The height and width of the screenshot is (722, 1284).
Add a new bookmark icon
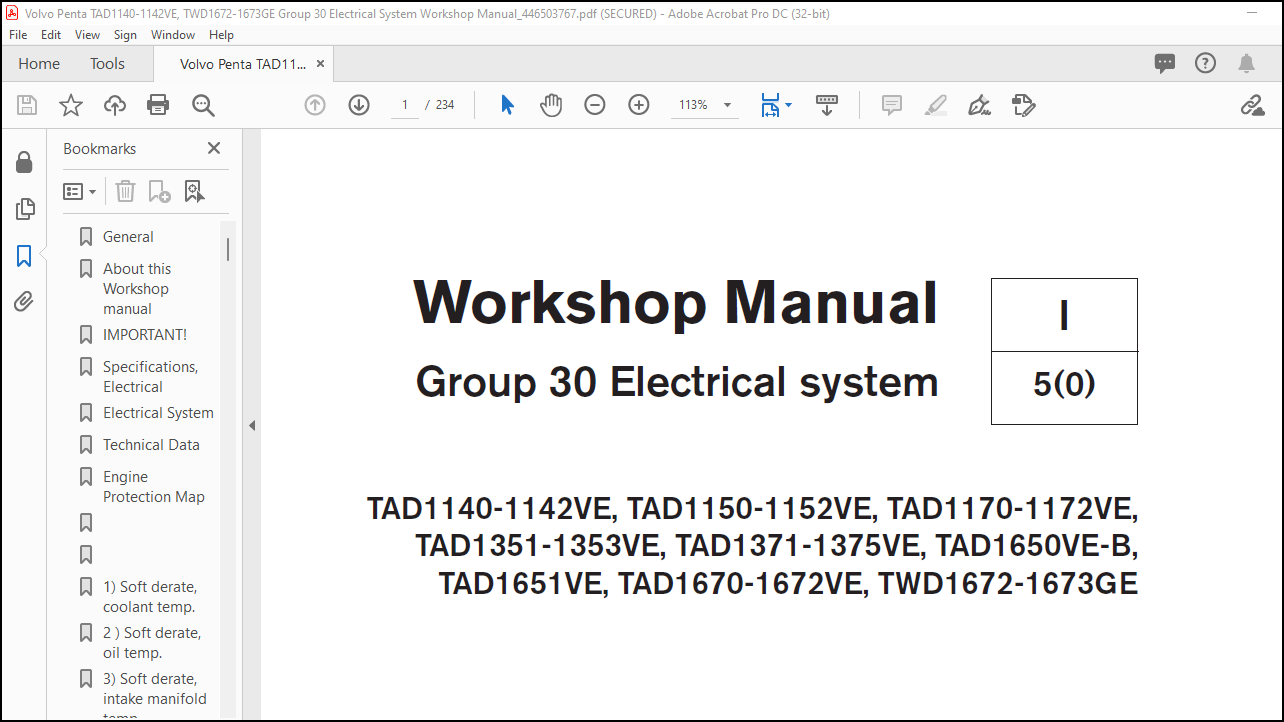tap(159, 191)
